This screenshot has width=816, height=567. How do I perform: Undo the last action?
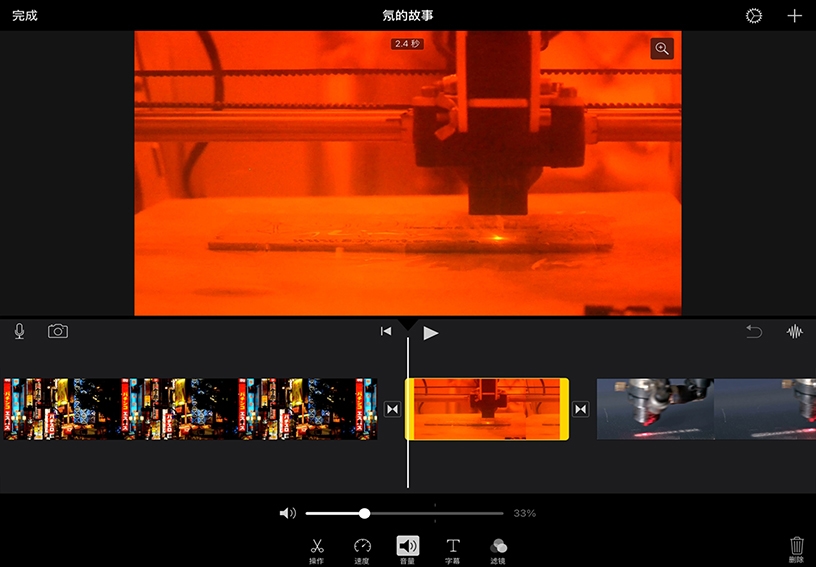[x=754, y=332]
